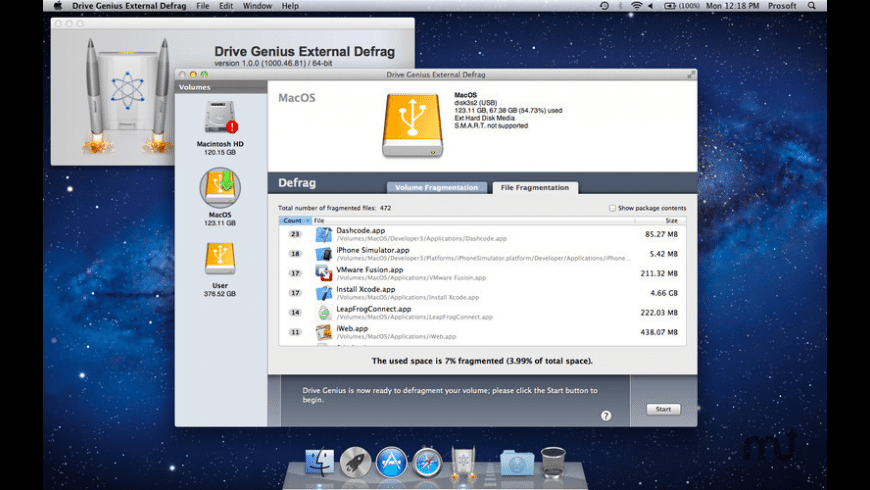Open App Store from the Dock
Image resolution: width=870 pixels, height=490 pixels.
pyautogui.click(x=391, y=462)
